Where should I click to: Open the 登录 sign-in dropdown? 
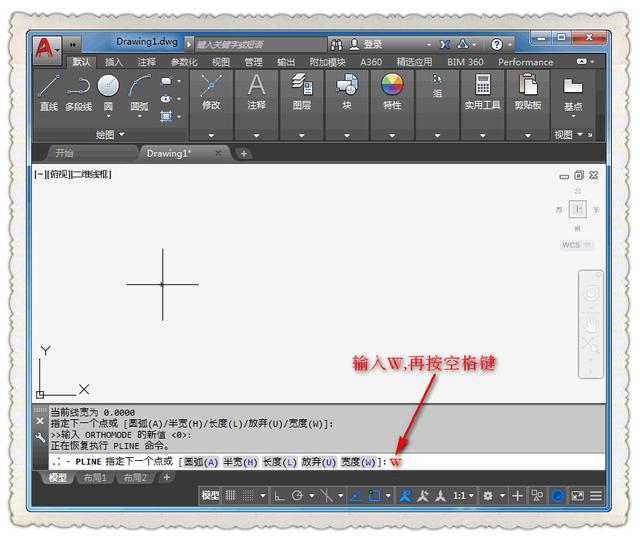click(x=429, y=44)
